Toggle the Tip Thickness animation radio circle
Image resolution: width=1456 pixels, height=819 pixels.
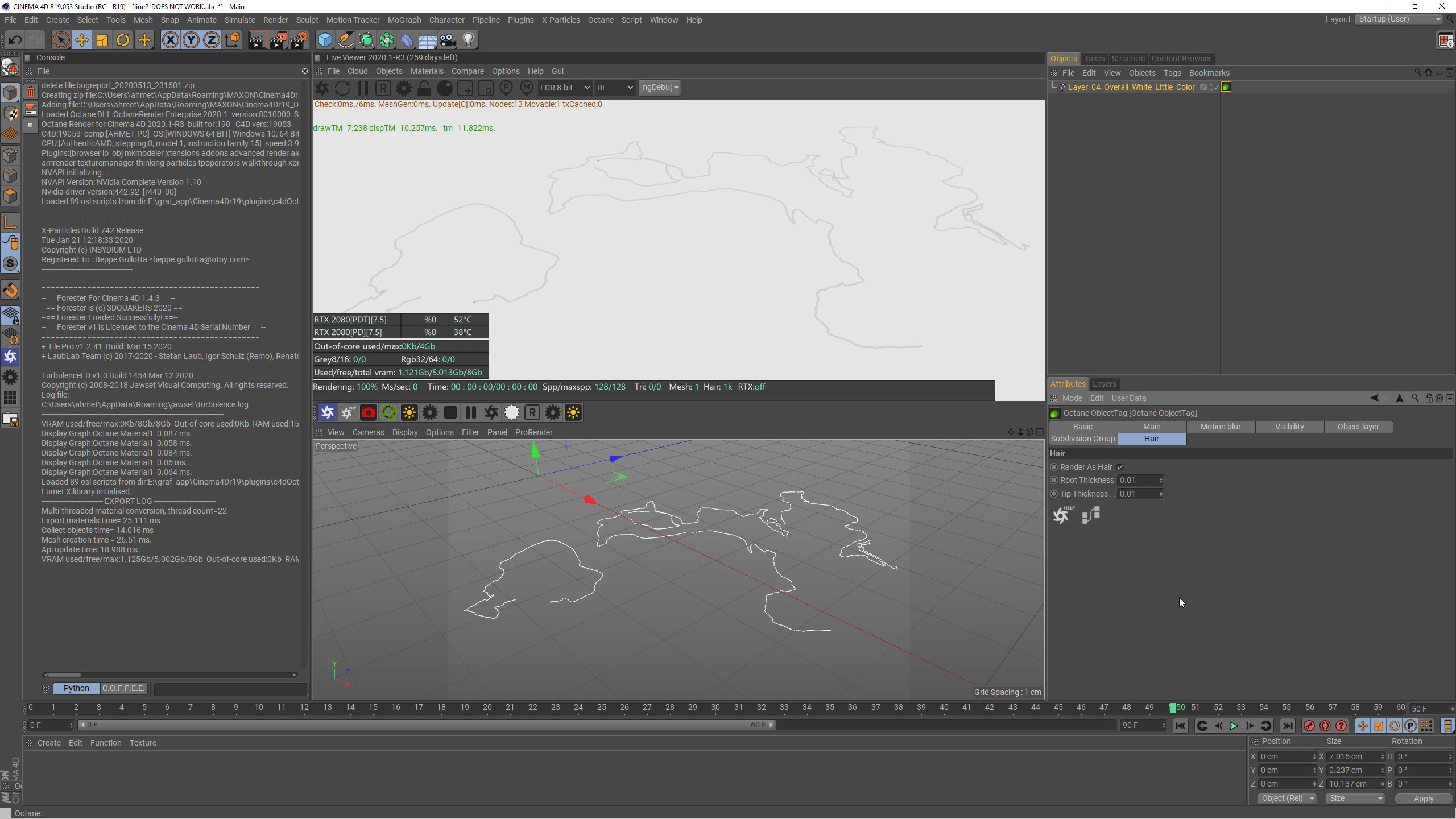(1054, 494)
